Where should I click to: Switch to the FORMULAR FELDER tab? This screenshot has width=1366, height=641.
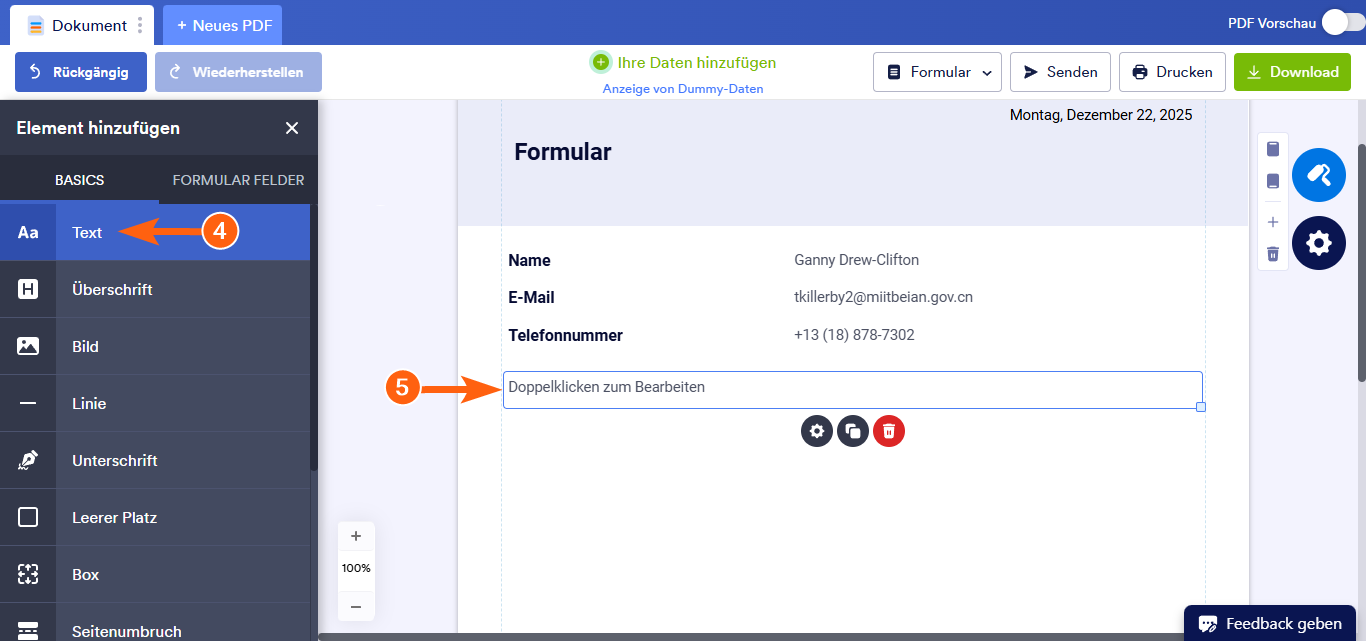tap(238, 180)
